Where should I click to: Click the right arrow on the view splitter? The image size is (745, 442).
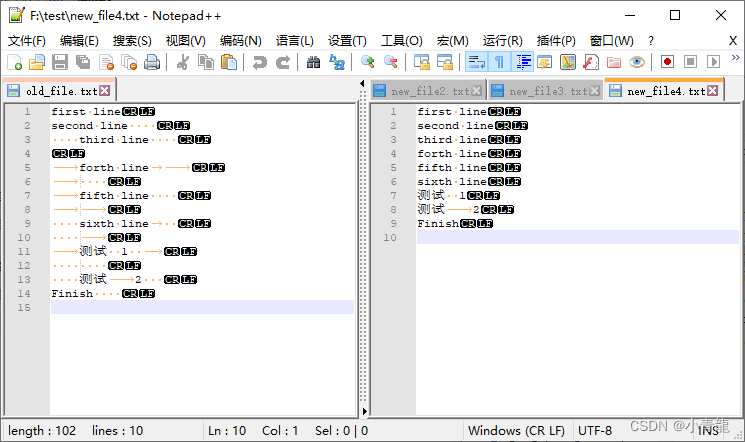[364, 412]
